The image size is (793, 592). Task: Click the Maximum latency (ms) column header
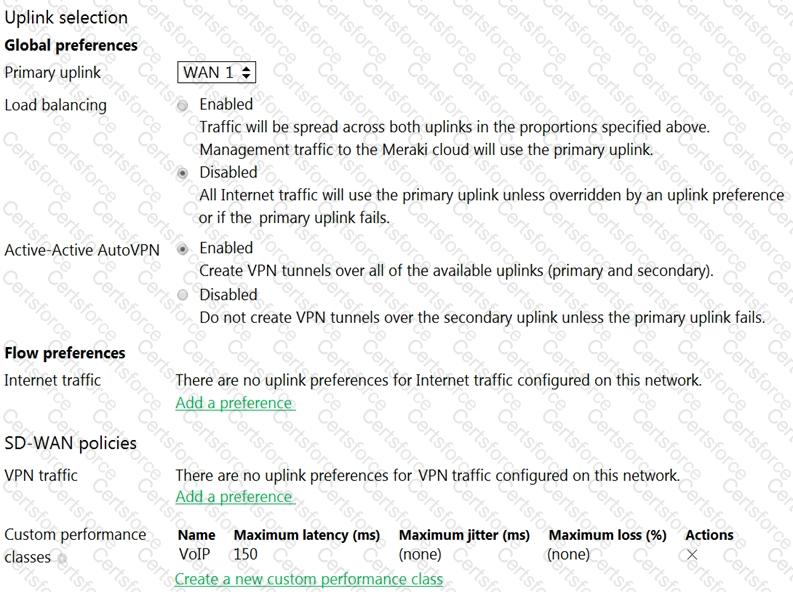coord(307,535)
